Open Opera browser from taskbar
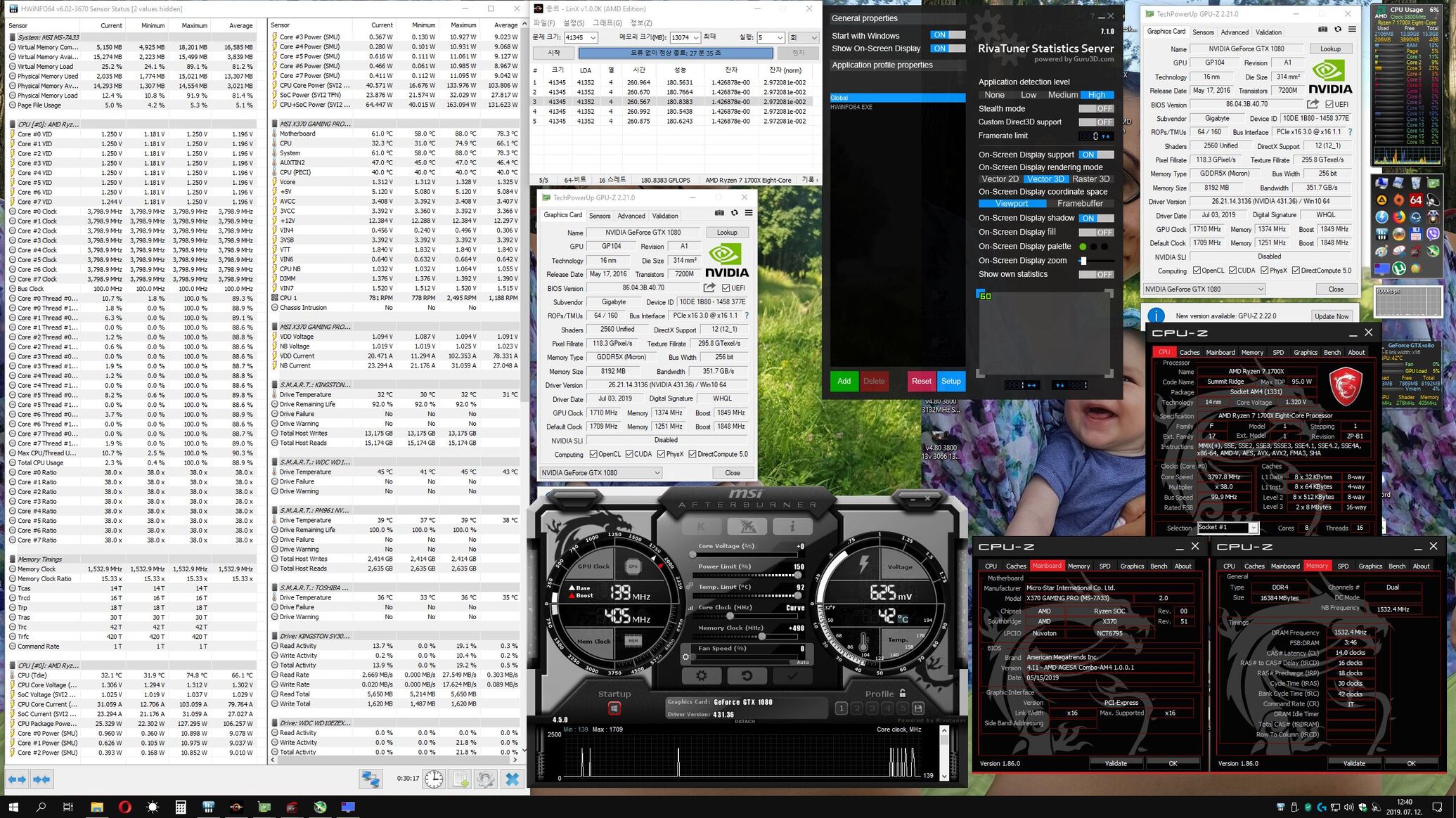Viewport: 1456px width, 818px height. click(x=124, y=807)
